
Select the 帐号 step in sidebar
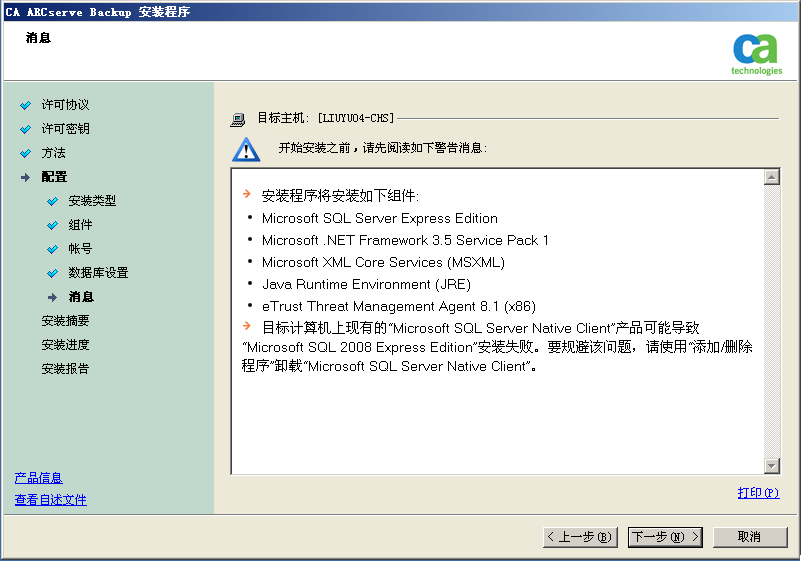pos(80,249)
